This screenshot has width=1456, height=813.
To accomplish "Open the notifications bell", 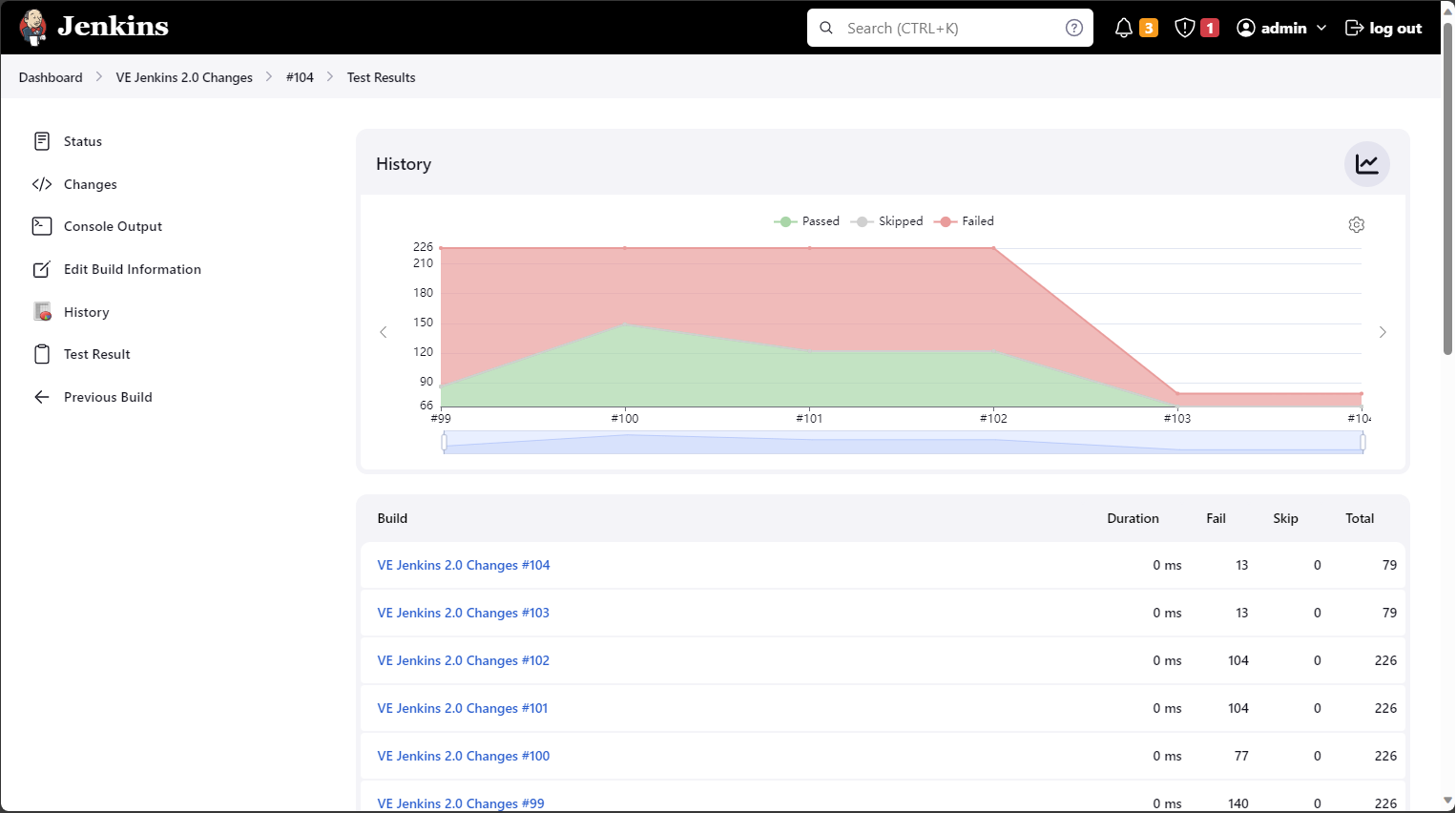I will point(1124,29).
